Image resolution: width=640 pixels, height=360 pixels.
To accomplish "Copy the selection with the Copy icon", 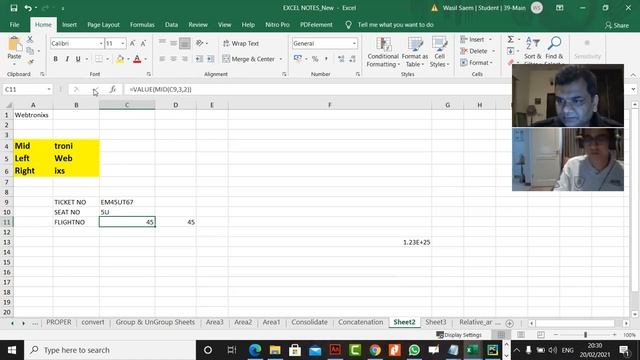I will (30, 51).
